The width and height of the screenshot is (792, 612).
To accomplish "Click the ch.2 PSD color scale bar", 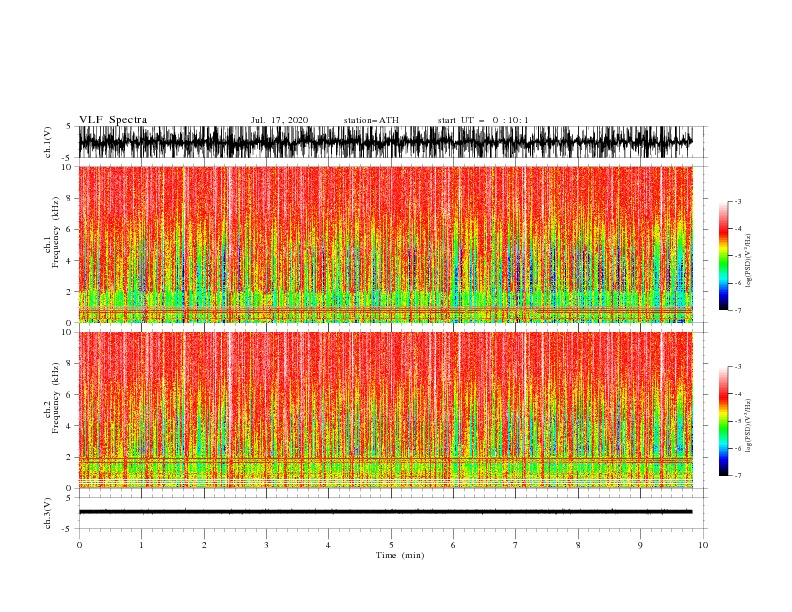I will [x=723, y=421].
